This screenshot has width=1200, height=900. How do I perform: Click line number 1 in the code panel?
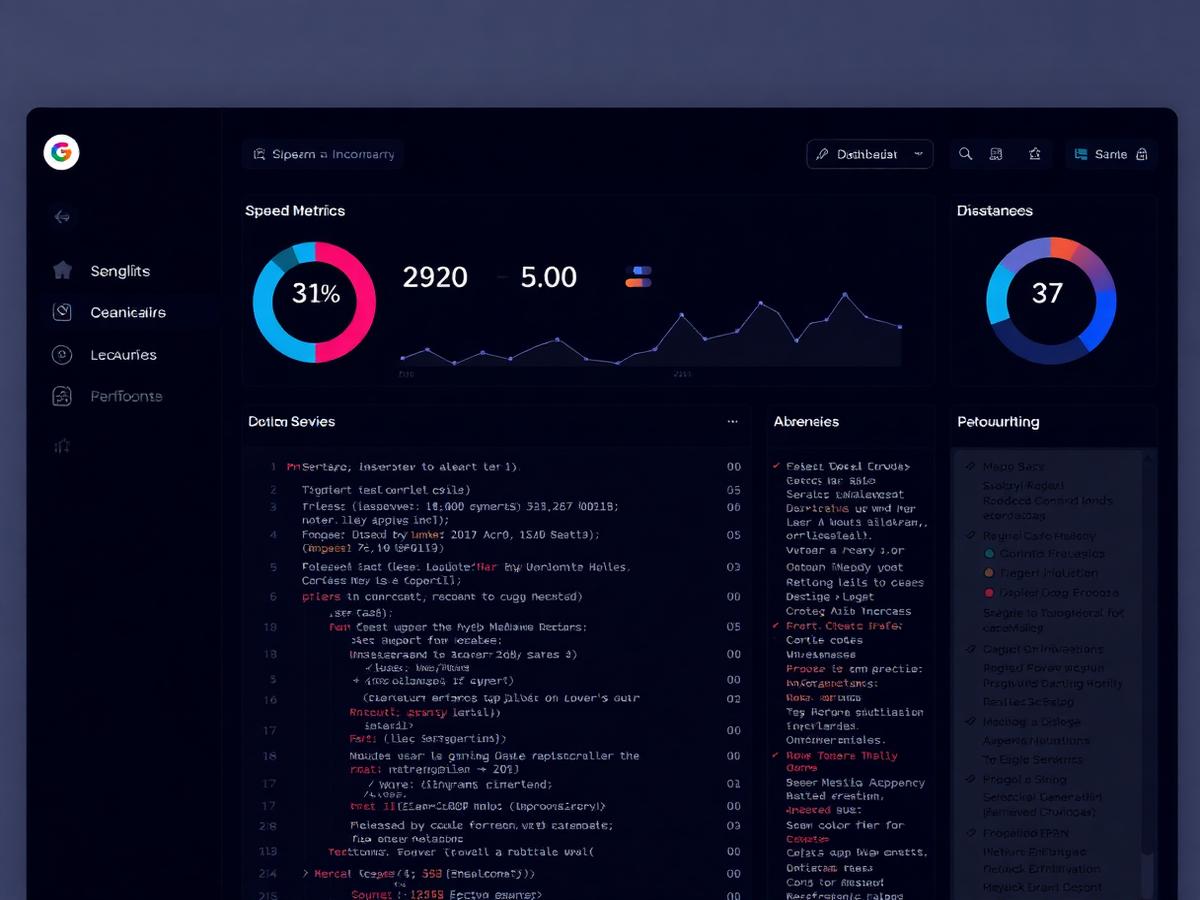point(273,467)
